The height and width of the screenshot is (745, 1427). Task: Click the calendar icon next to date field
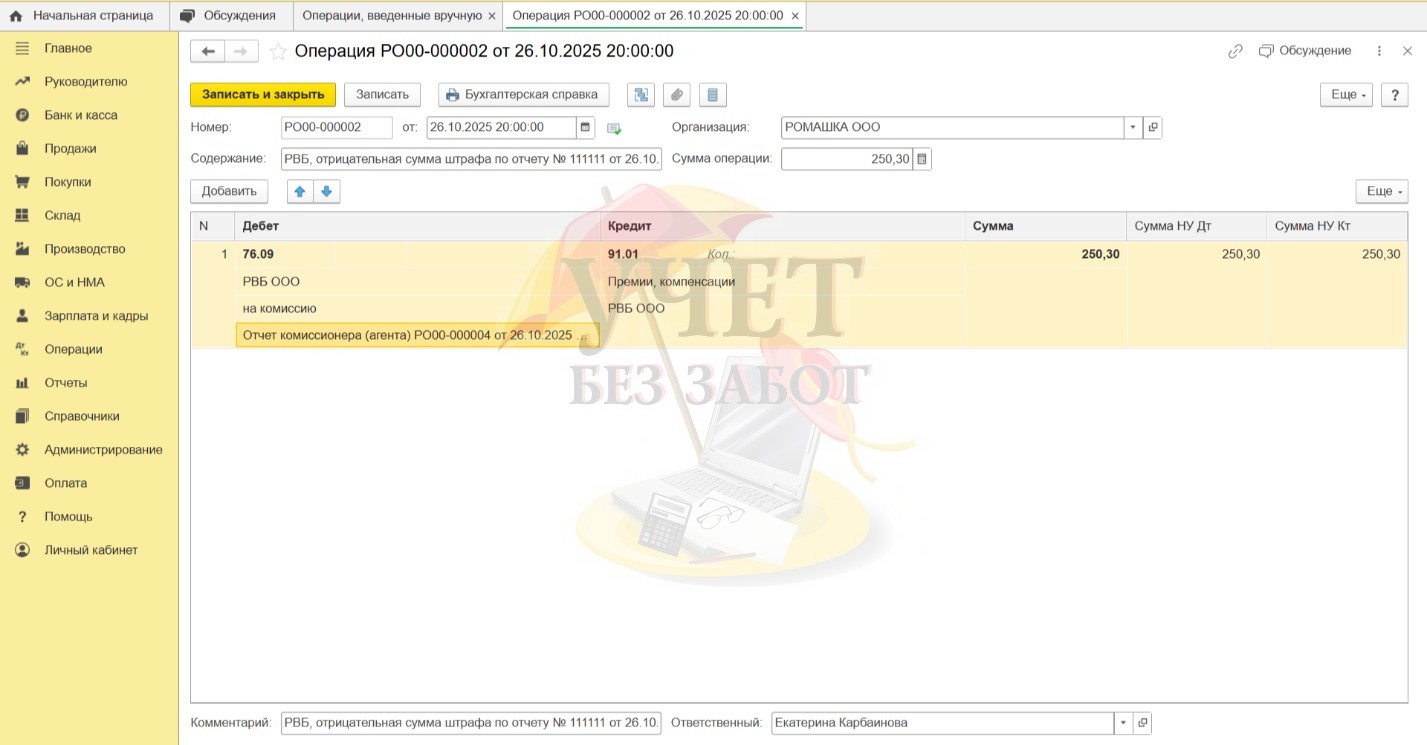[x=585, y=128]
